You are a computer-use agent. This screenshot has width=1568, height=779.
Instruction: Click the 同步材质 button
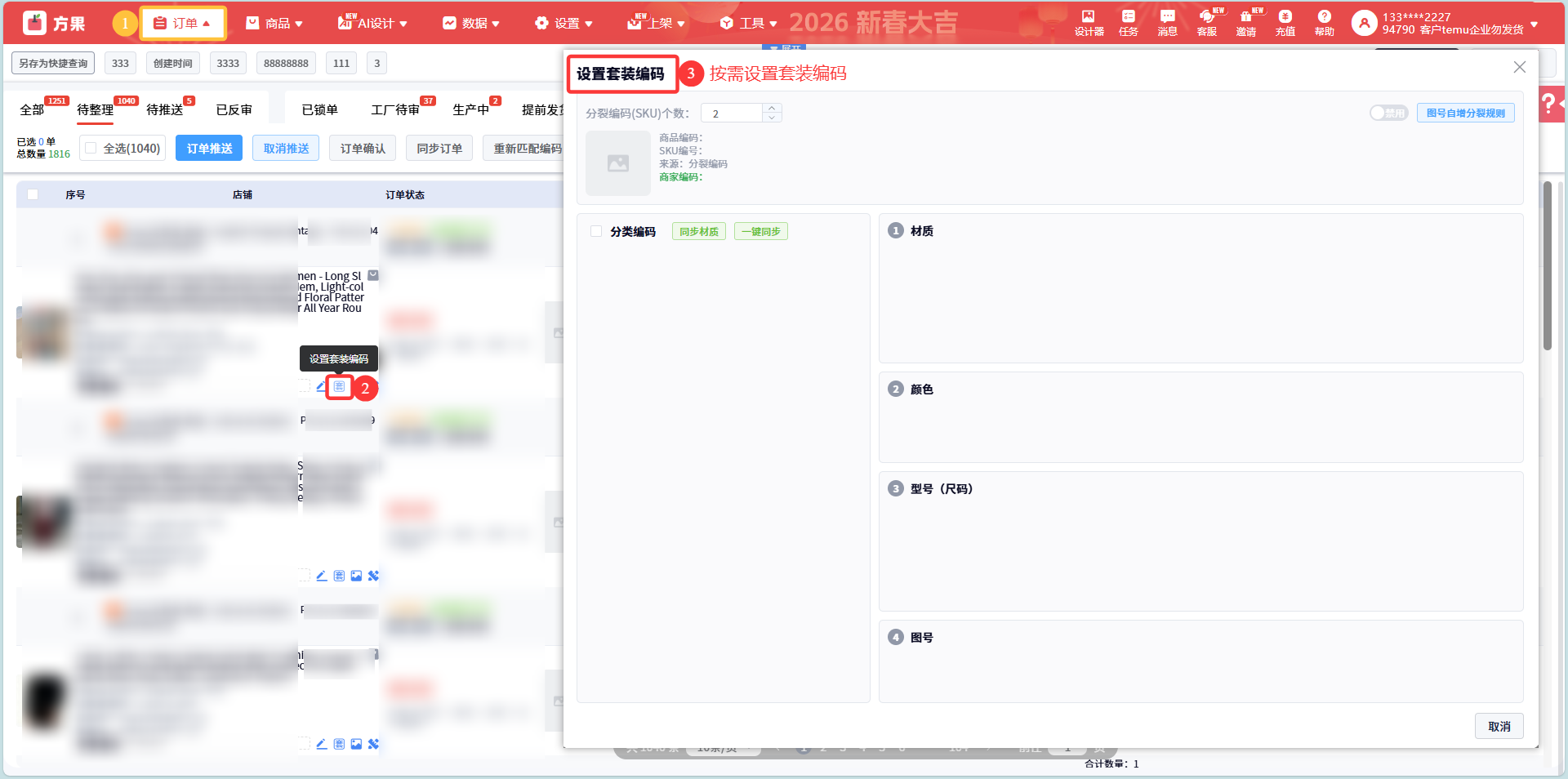pyautogui.click(x=699, y=231)
